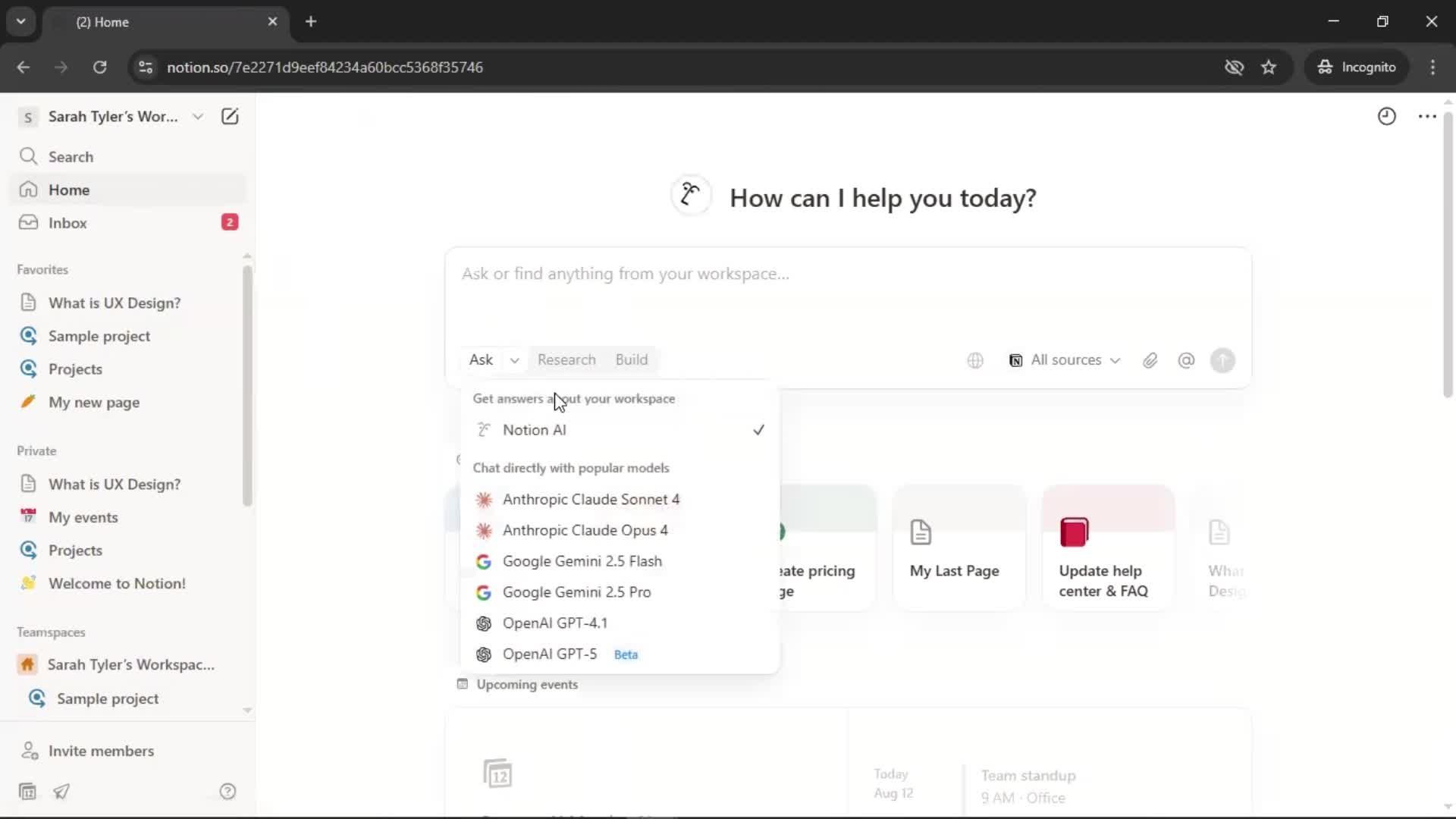Open My new page in Favorites
This screenshot has height=819, width=1456.
pyautogui.click(x=127, y=402)
